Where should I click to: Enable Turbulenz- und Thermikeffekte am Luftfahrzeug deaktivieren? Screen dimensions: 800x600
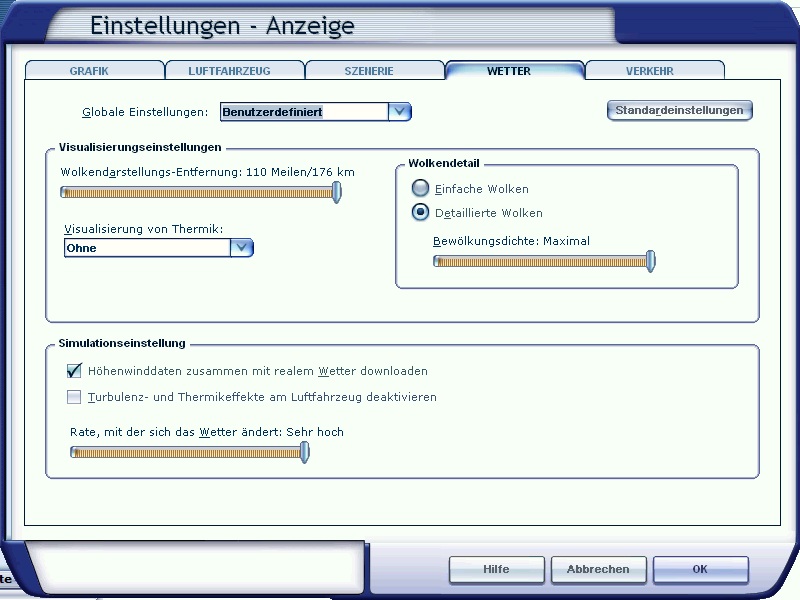pyautogui.click(x=73, y=396)
